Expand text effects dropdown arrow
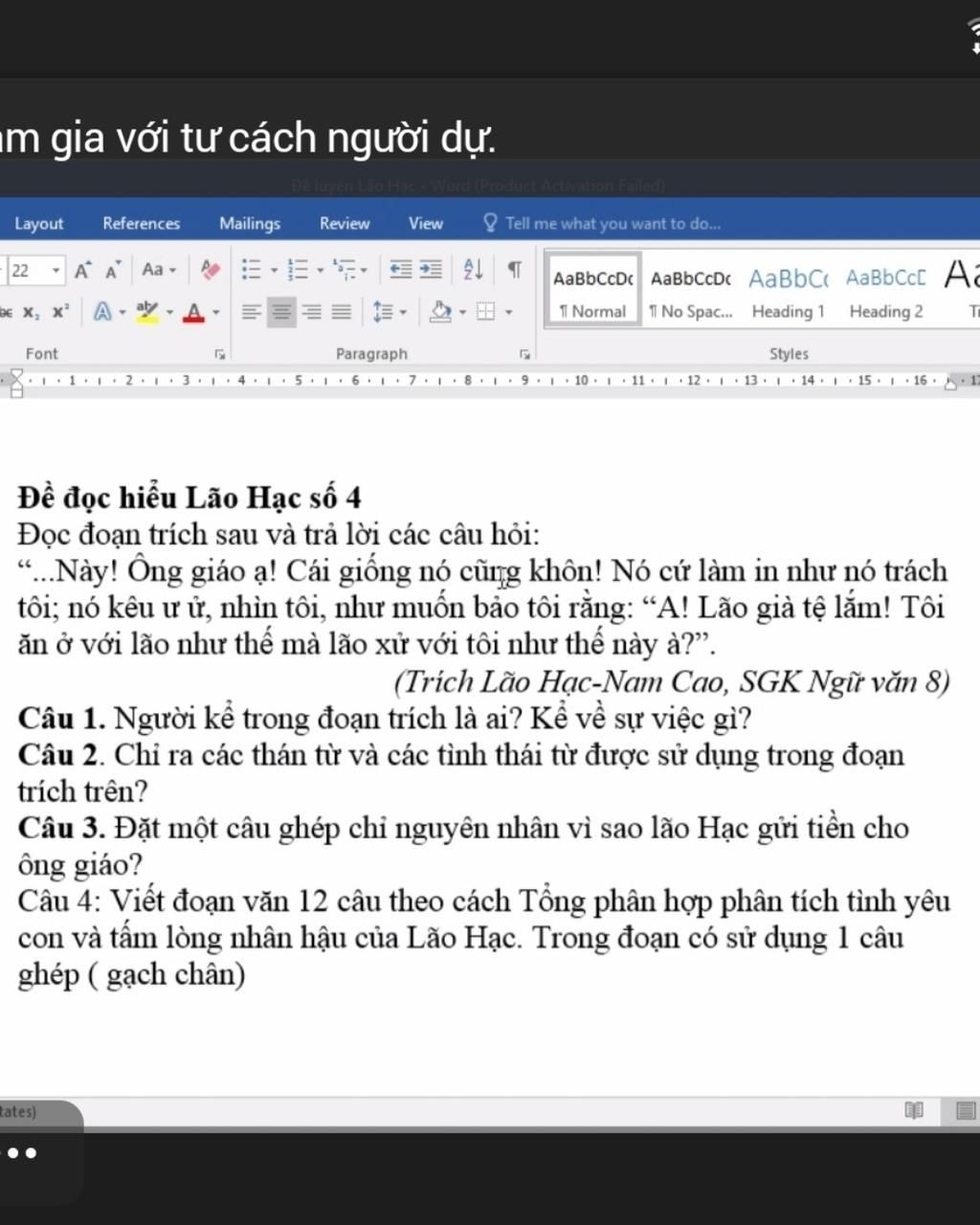 tap(122, 313)
